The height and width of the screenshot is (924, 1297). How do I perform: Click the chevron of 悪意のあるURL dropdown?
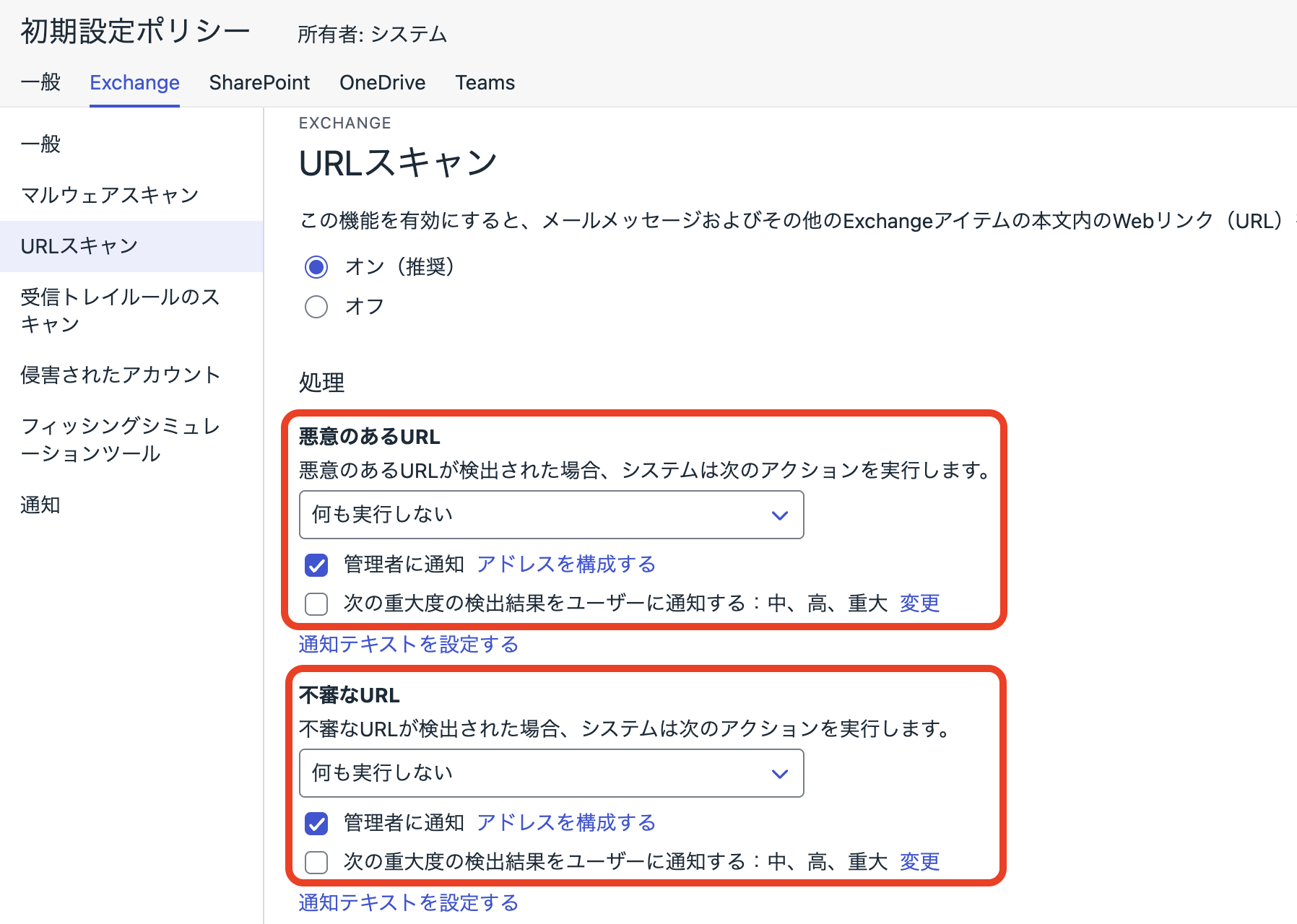pos(779,515)
